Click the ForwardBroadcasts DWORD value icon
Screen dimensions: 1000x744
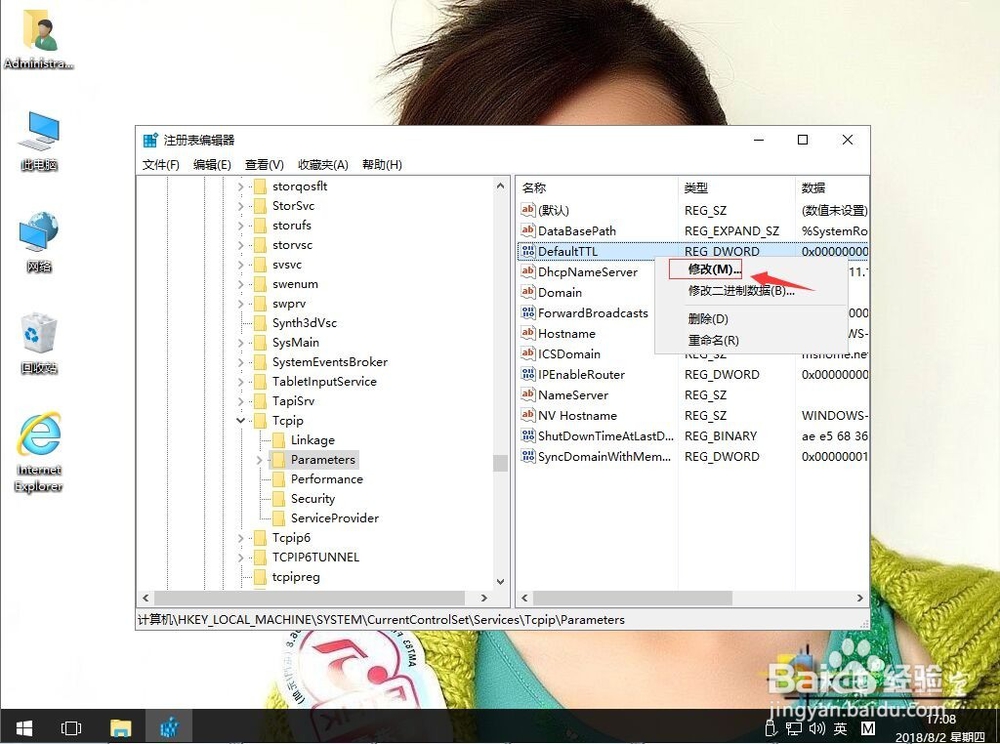pos(527,312)
